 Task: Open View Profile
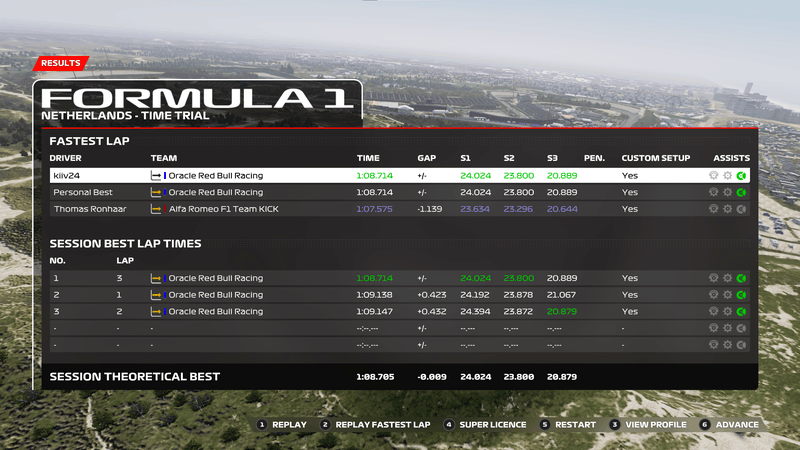tap(656, 424)
